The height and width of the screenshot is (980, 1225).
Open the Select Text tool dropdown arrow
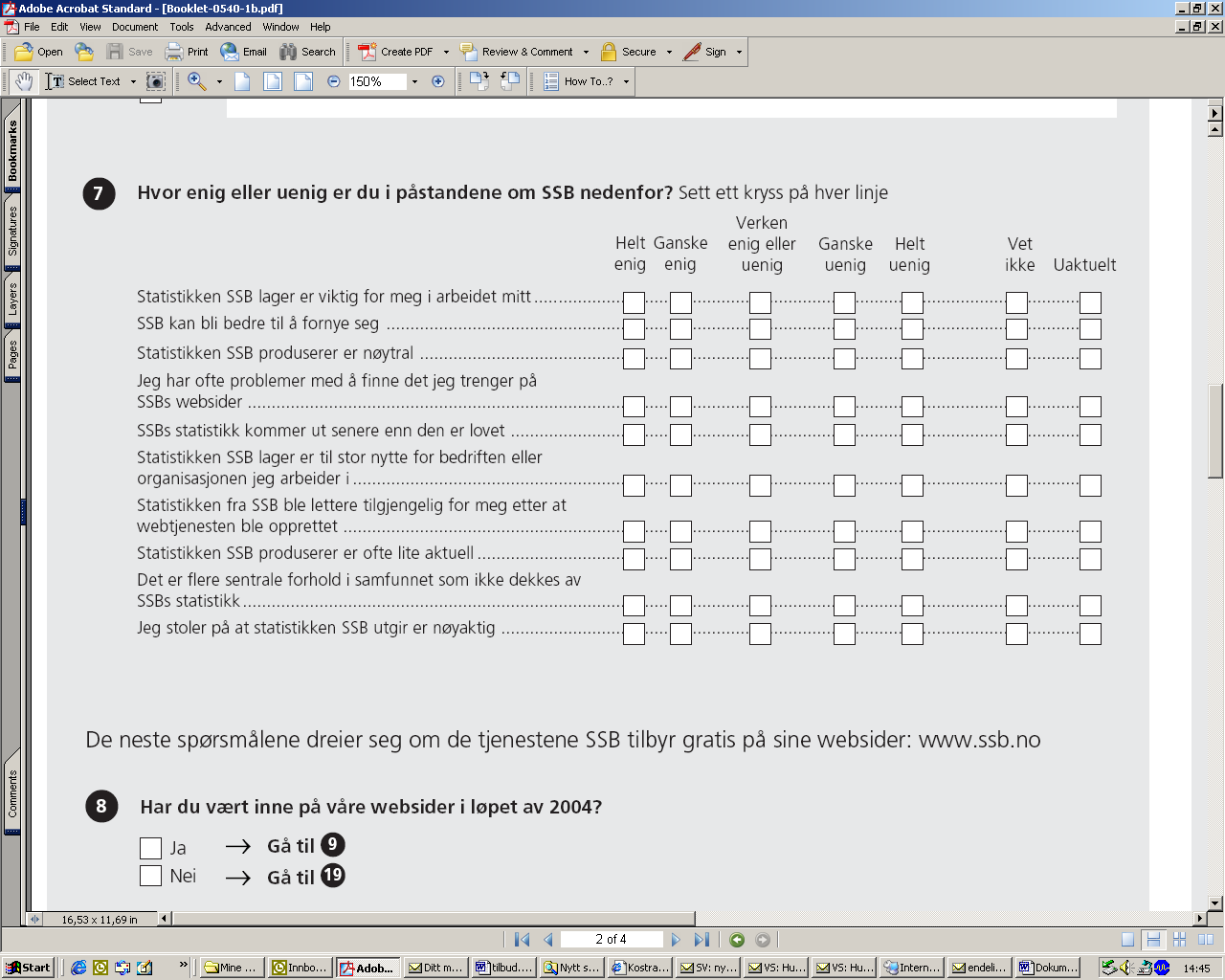[x=133, y=81]
